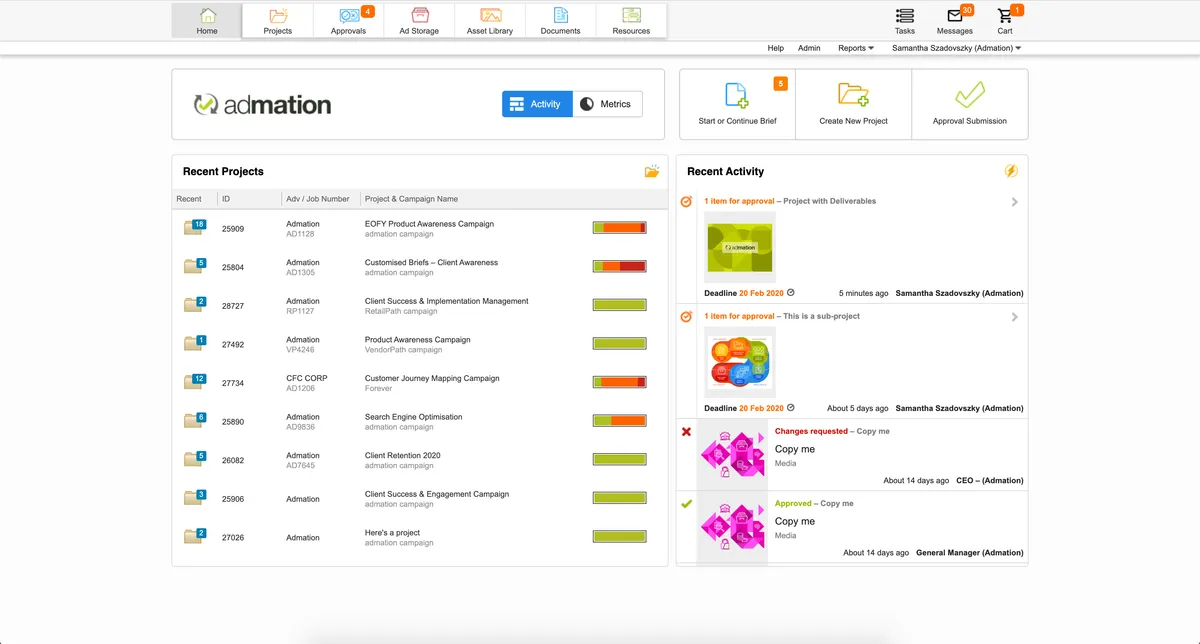Screen dimensions: 1200x644
Task: Click the progress bar for project 25909
Action: 619,228
